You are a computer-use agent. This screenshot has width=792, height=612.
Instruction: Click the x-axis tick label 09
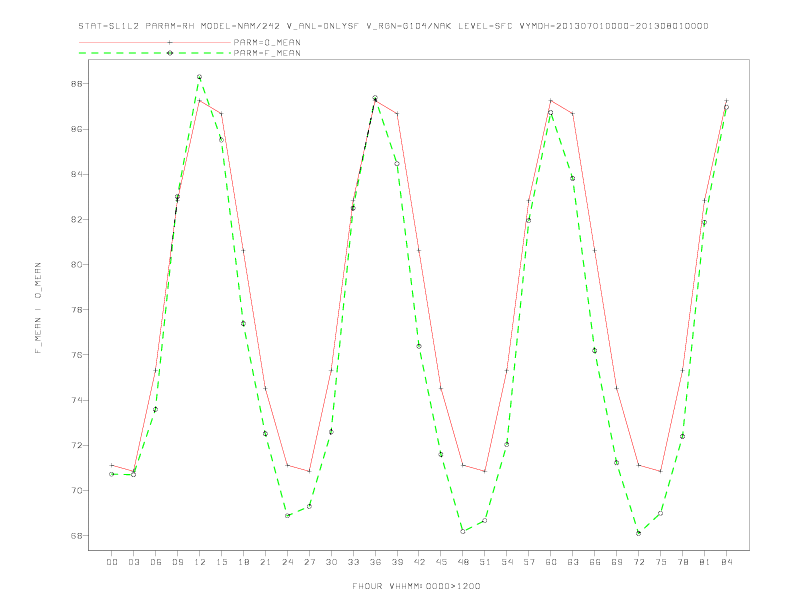click(x=177, y=562)
